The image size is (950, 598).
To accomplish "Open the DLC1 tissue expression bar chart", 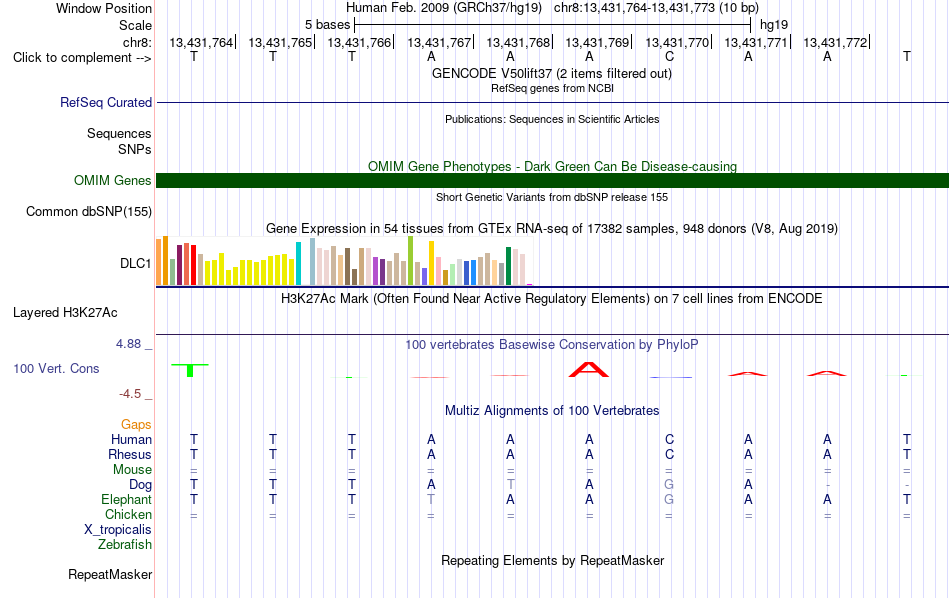I will tap(344, 261).
